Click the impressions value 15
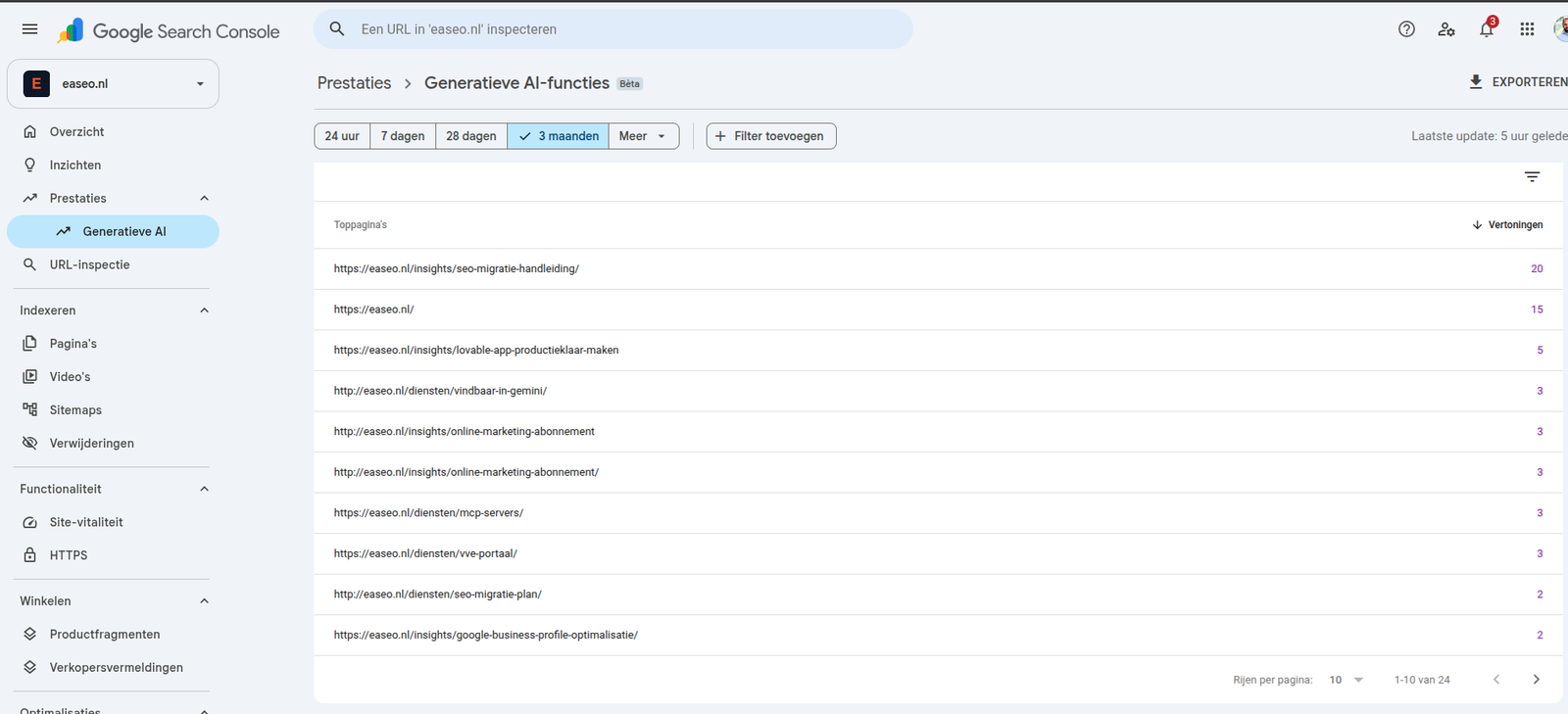 coord(1537,309)
